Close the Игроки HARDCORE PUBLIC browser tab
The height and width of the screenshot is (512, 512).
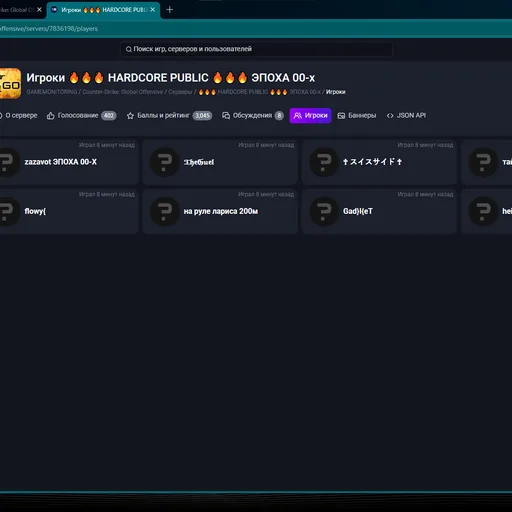tap(153, 10)
